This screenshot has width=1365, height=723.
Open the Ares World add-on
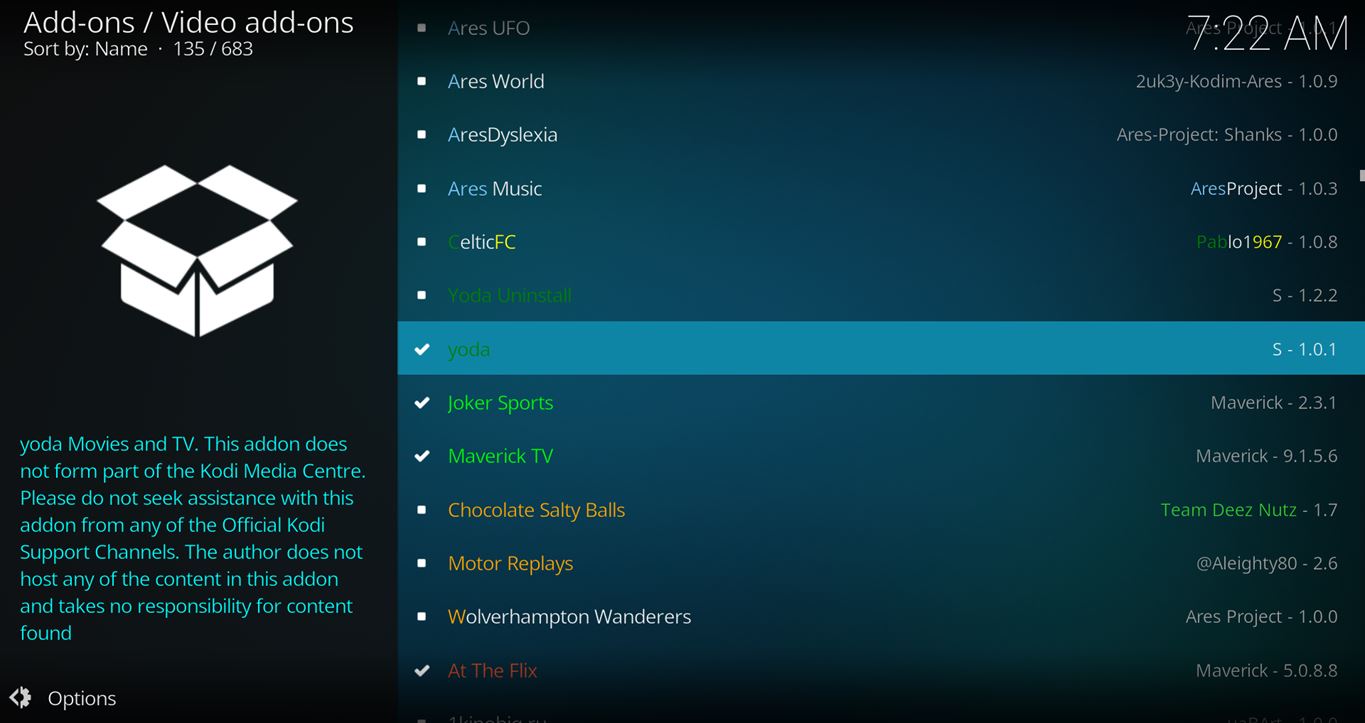(496, 81)
